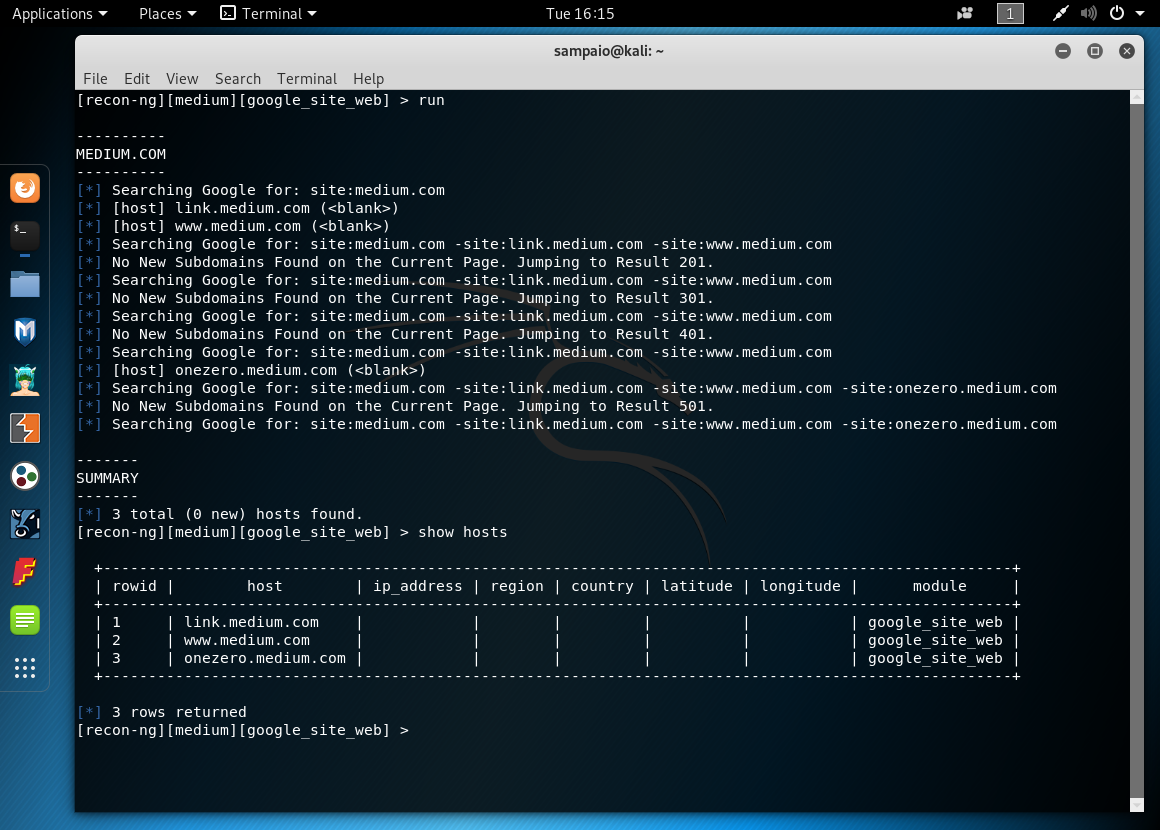The height and width of the screenshot is (830, 1160).
Task: Click the 'show hosts' command text
Action: pyautogui.click(x=462, y=532)
